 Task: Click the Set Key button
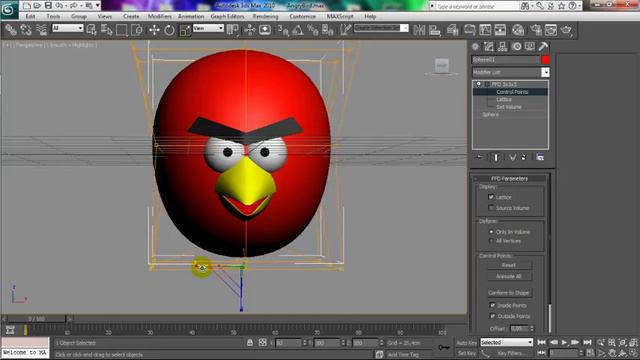tap(467, 353)
